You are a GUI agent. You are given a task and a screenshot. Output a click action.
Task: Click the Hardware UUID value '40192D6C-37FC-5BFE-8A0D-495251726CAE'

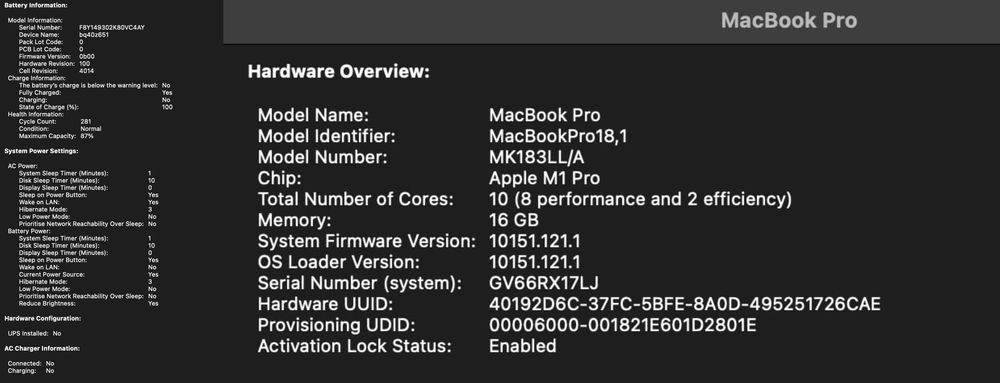pyautogui.click(x=684, y=304)
